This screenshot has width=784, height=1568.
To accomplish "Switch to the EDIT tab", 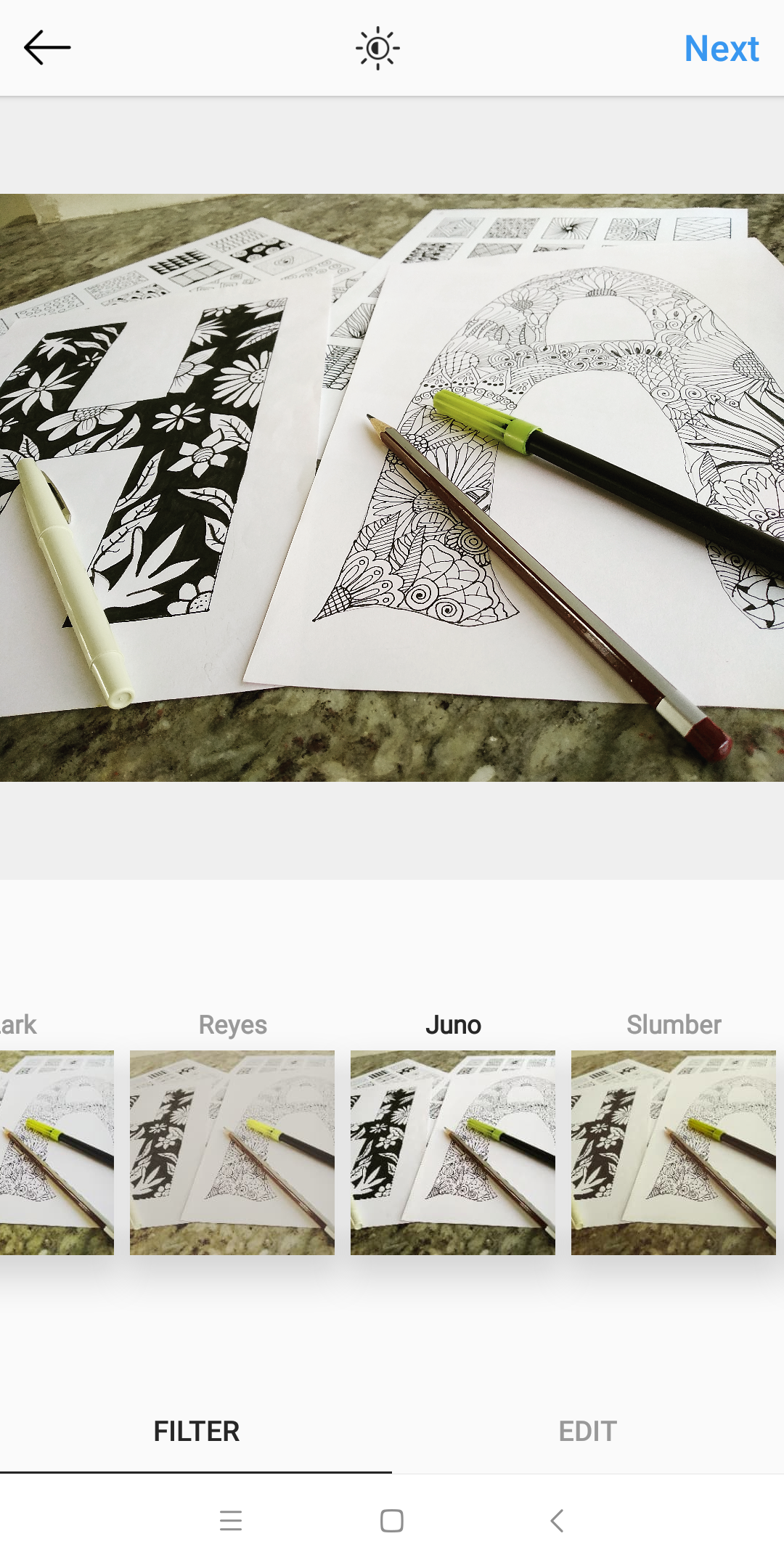I will pyautogui.click(x=588, y=1432).
